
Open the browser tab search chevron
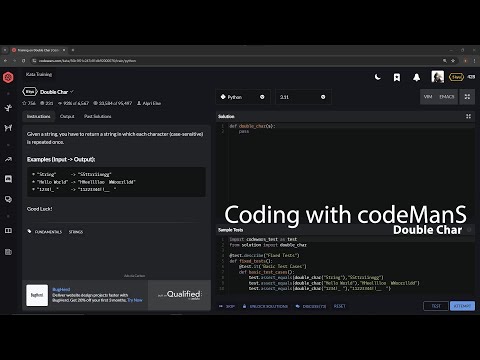(x=5, y=50)
